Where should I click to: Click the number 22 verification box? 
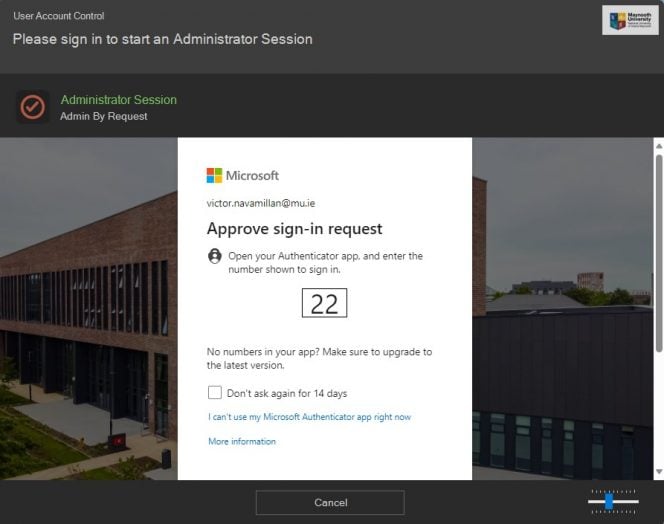(x=324, y=303)
